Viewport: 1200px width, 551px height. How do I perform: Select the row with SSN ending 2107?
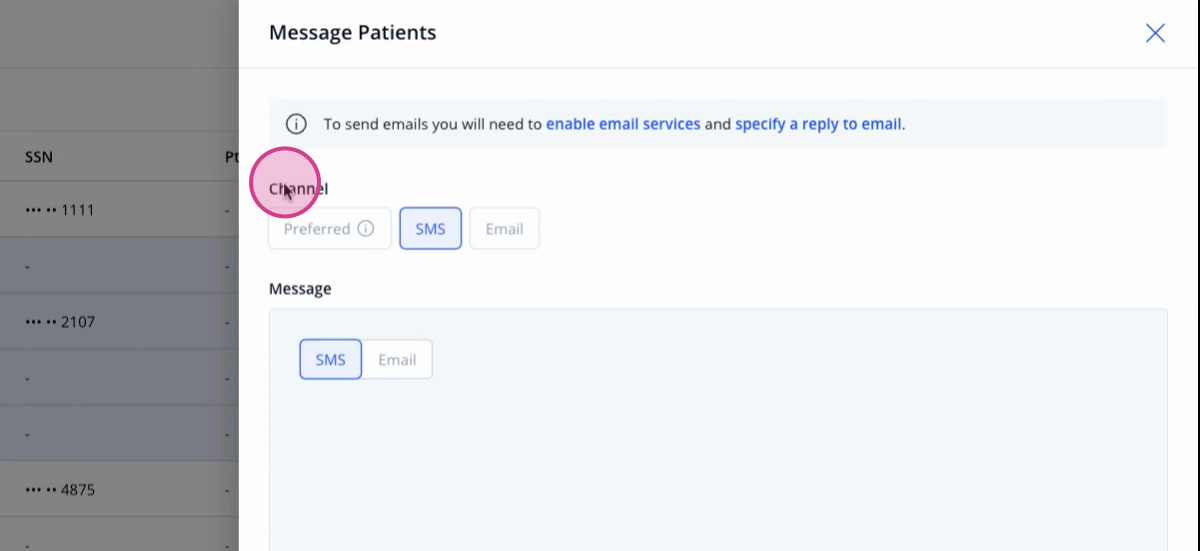119,322
